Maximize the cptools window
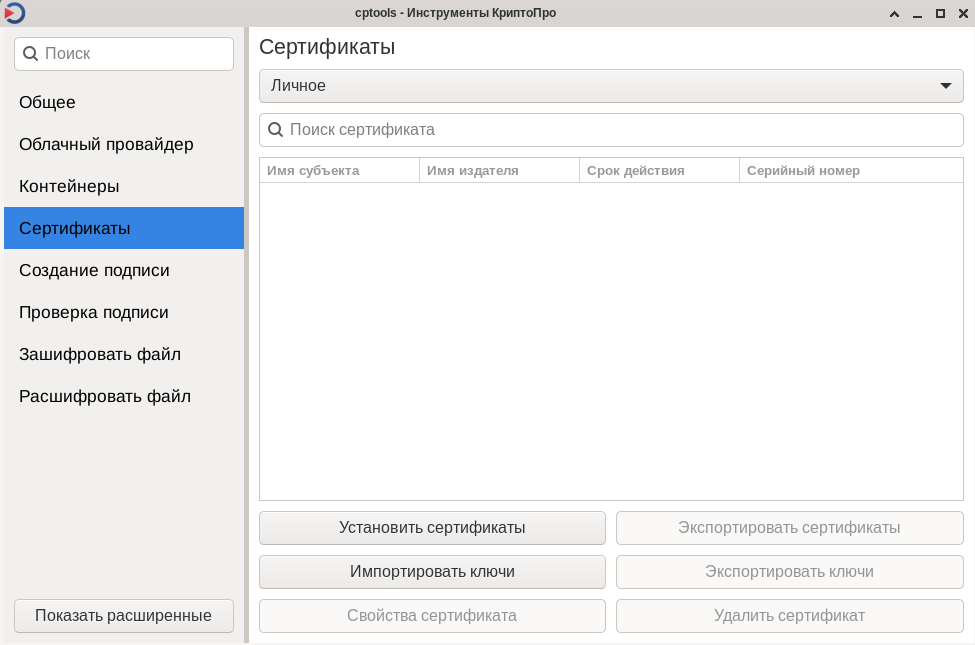The width and height of the screenshot is (975, 645). [x=940, y=14]
